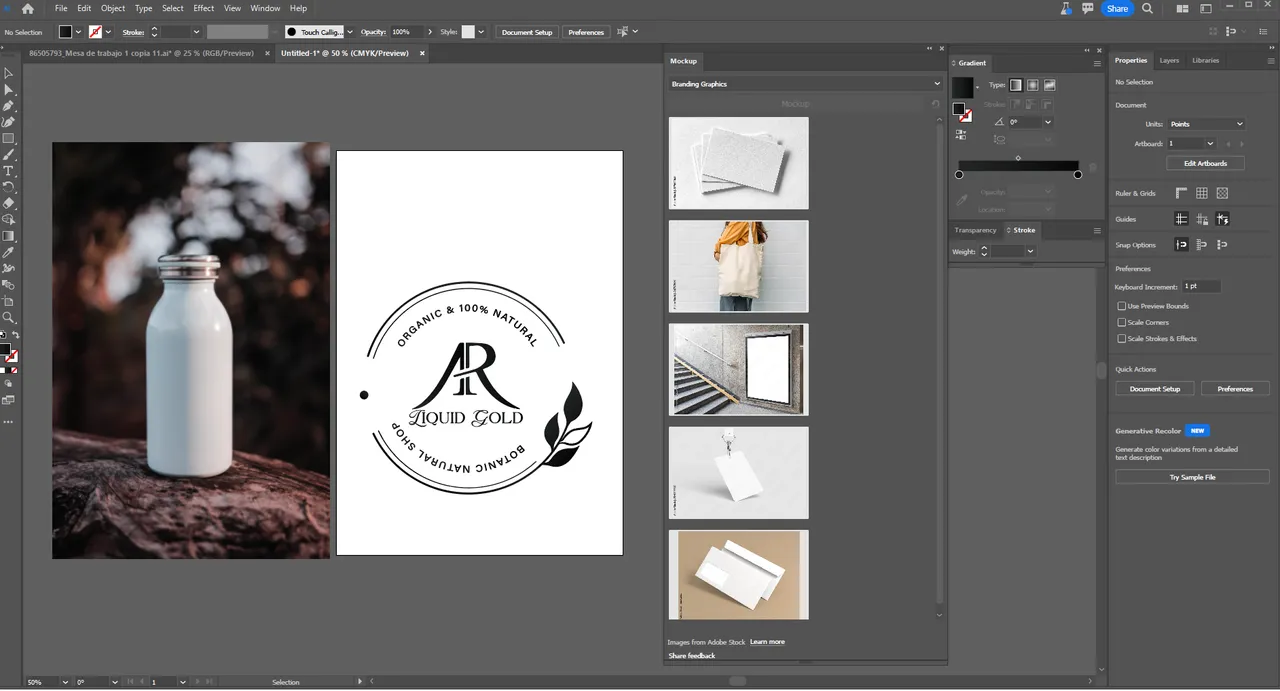Screen dimensions: 1280x691
Task: Toggle the smart guides button
Action: (x=1222, y=219)
